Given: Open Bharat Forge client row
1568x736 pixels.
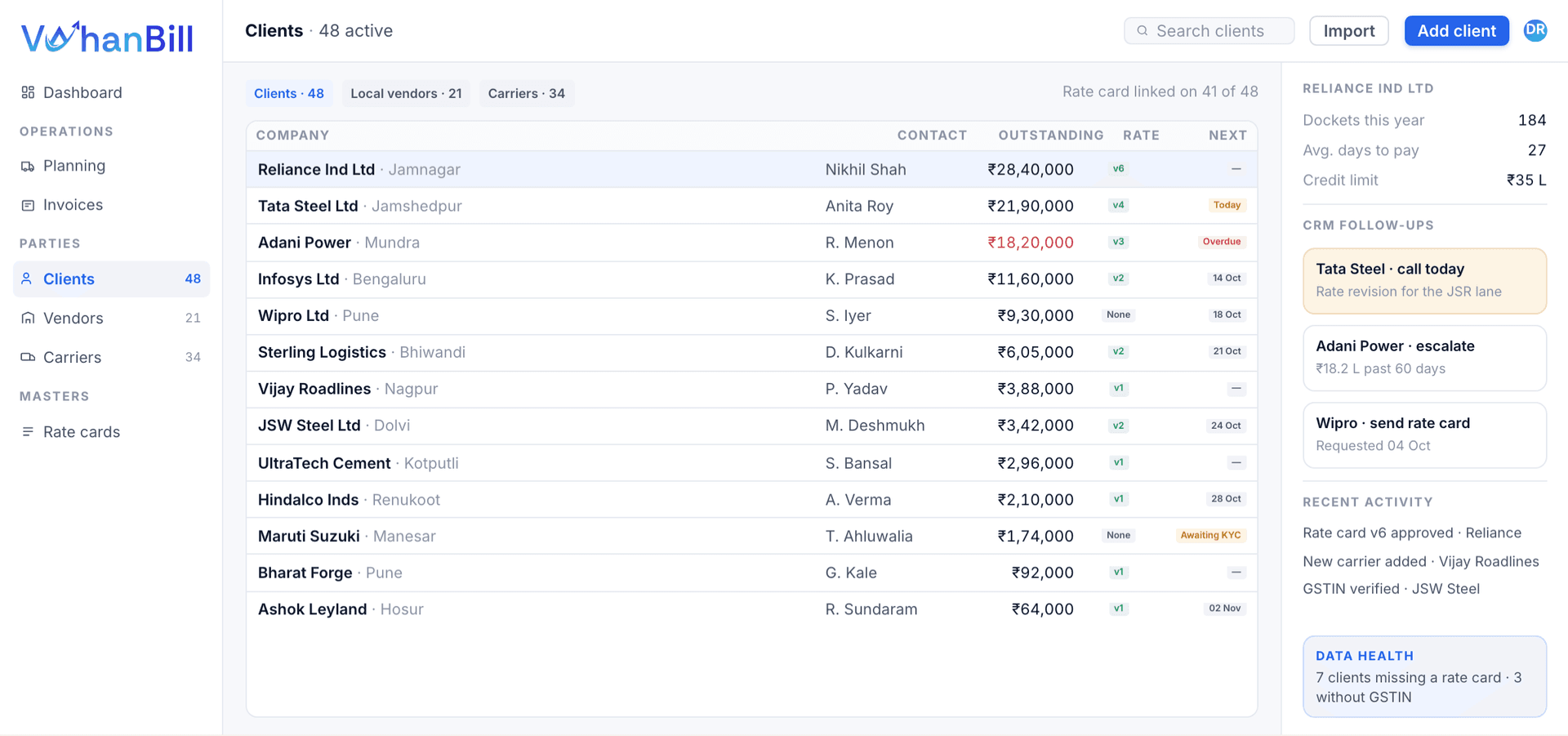Looking at the screenshot, I should 751,573.
